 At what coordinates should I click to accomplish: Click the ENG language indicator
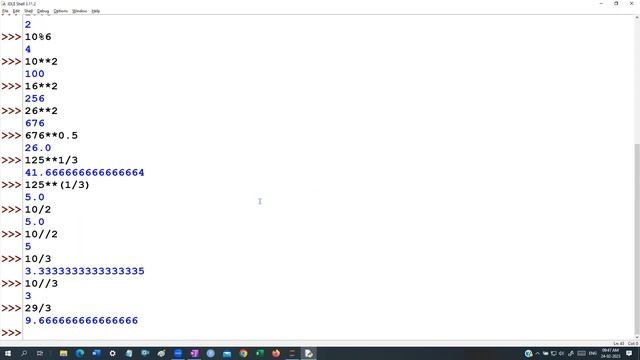click(x=593, y=353)
